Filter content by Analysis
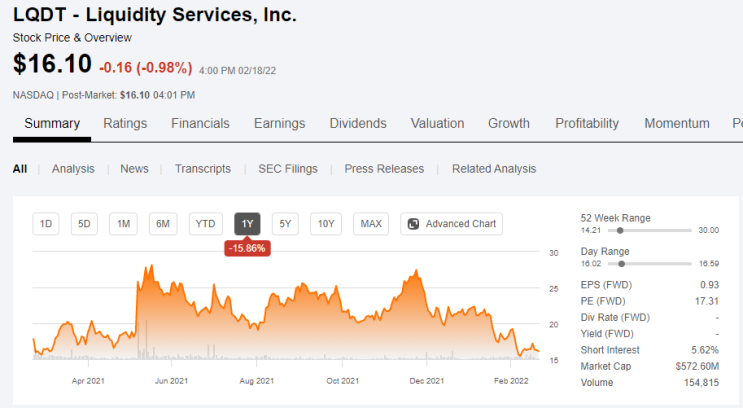 tap(73, 169)
